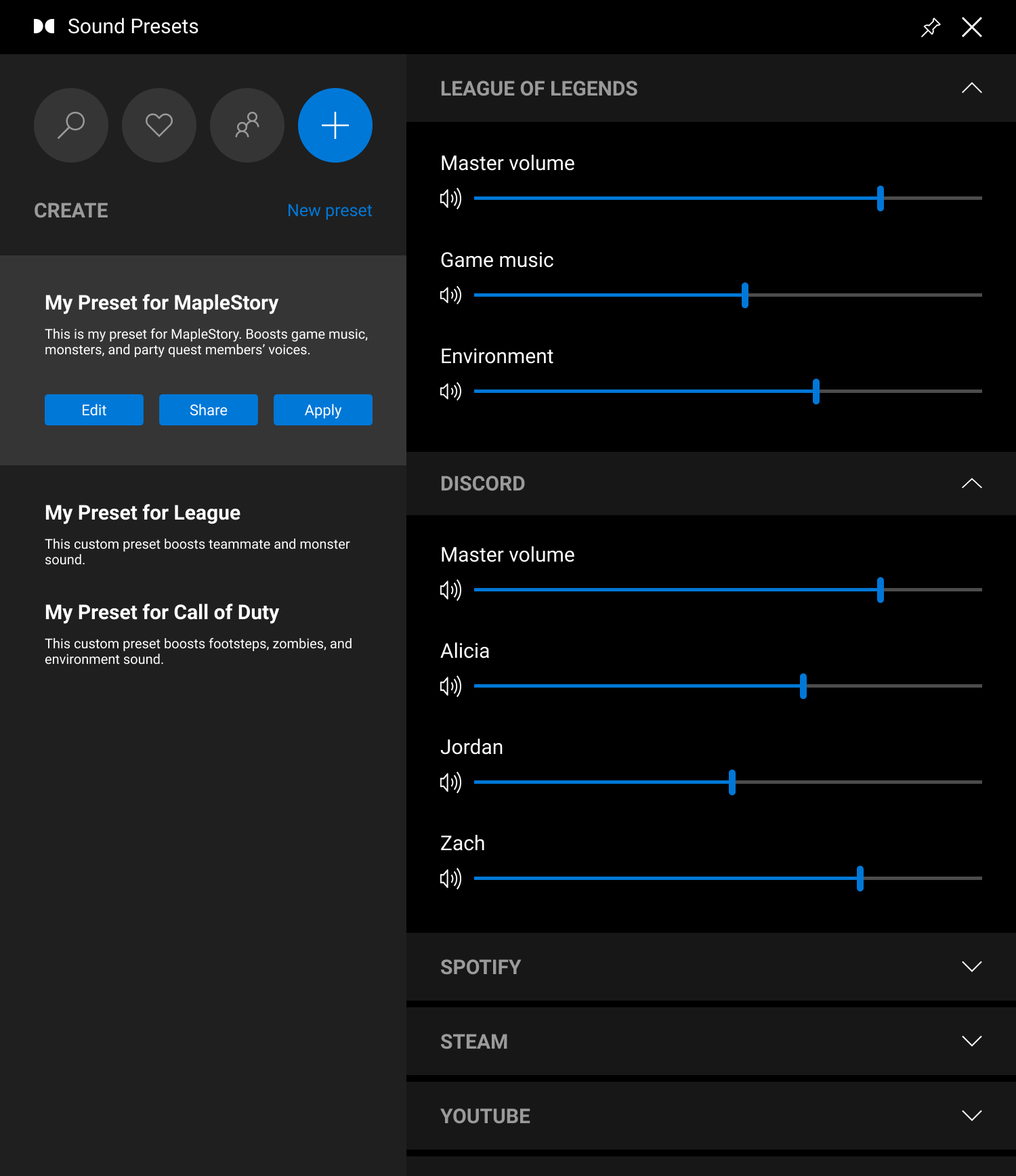Click the League preset description text

(x=197, y=552)
